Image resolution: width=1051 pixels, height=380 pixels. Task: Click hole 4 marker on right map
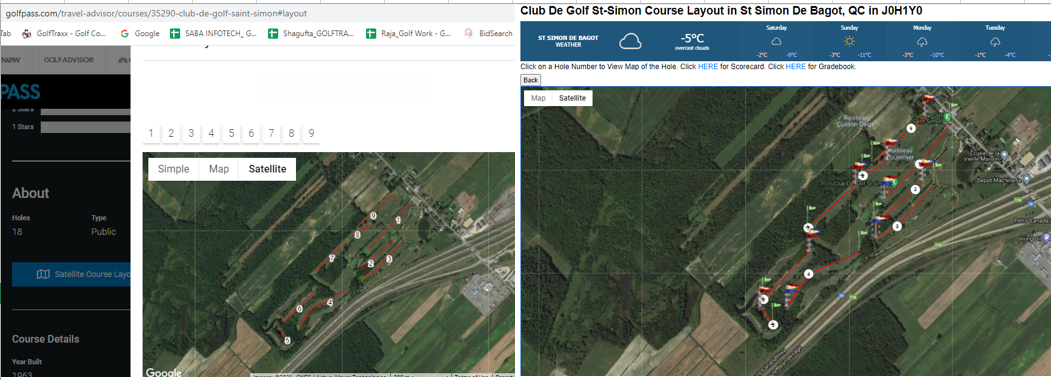click(x=808, y=273)
